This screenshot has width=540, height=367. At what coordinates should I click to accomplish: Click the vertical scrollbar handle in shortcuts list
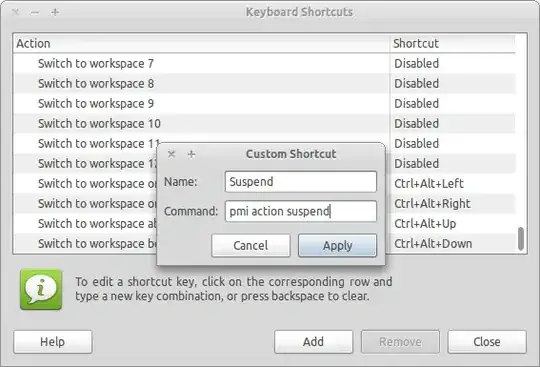click(521, 239)
